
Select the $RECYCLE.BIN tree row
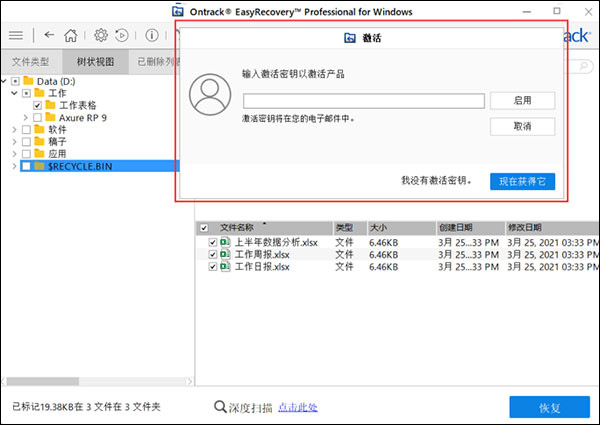pos(99,166)
